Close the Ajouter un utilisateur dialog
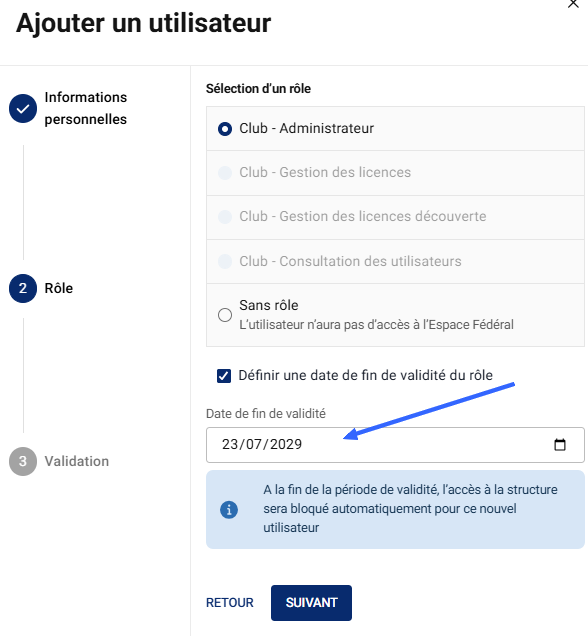The width and height of the screenshot is (588, 640). click(573, 4)
